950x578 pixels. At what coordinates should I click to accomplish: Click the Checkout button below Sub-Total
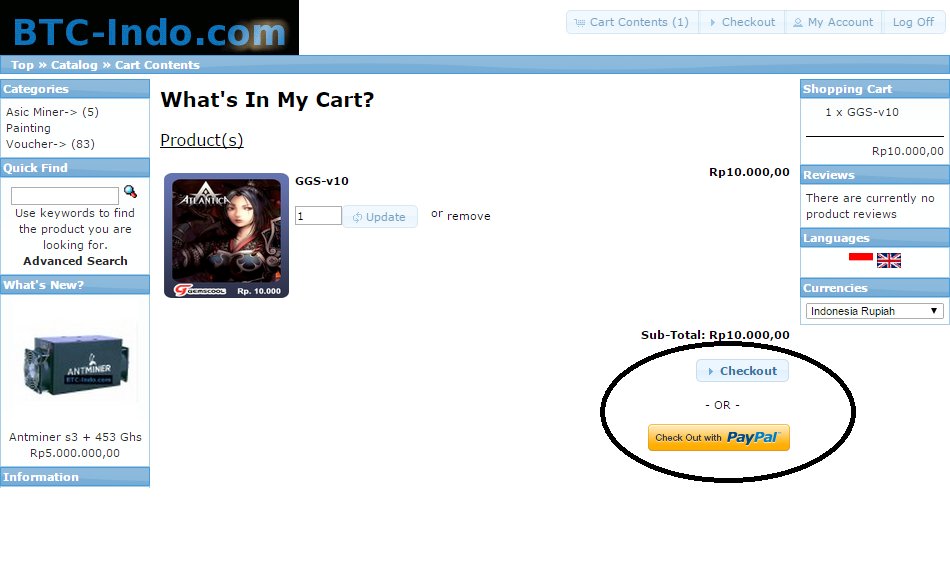742,371
